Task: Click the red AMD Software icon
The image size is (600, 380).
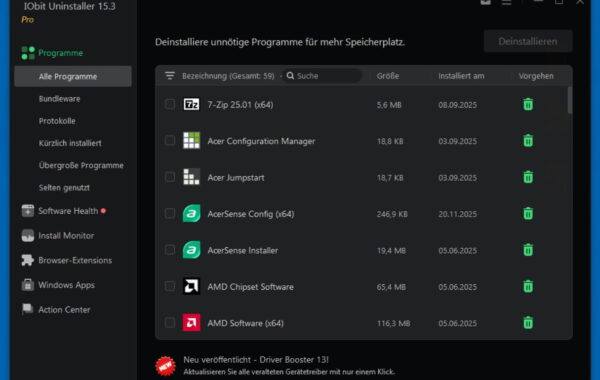Action: (x=191, y=323)
